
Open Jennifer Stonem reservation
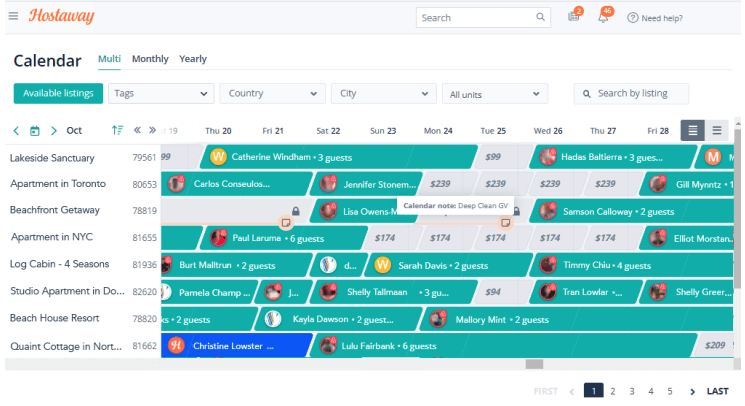pos(366,184)
